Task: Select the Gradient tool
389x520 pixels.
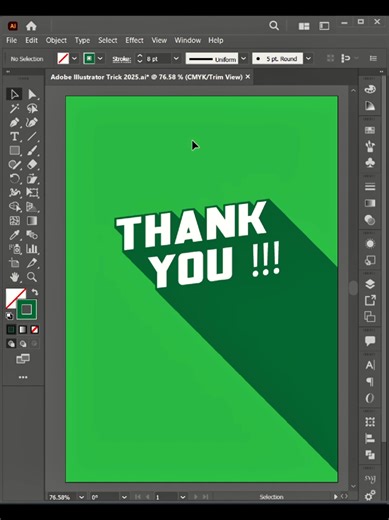Action: point(32,221)
